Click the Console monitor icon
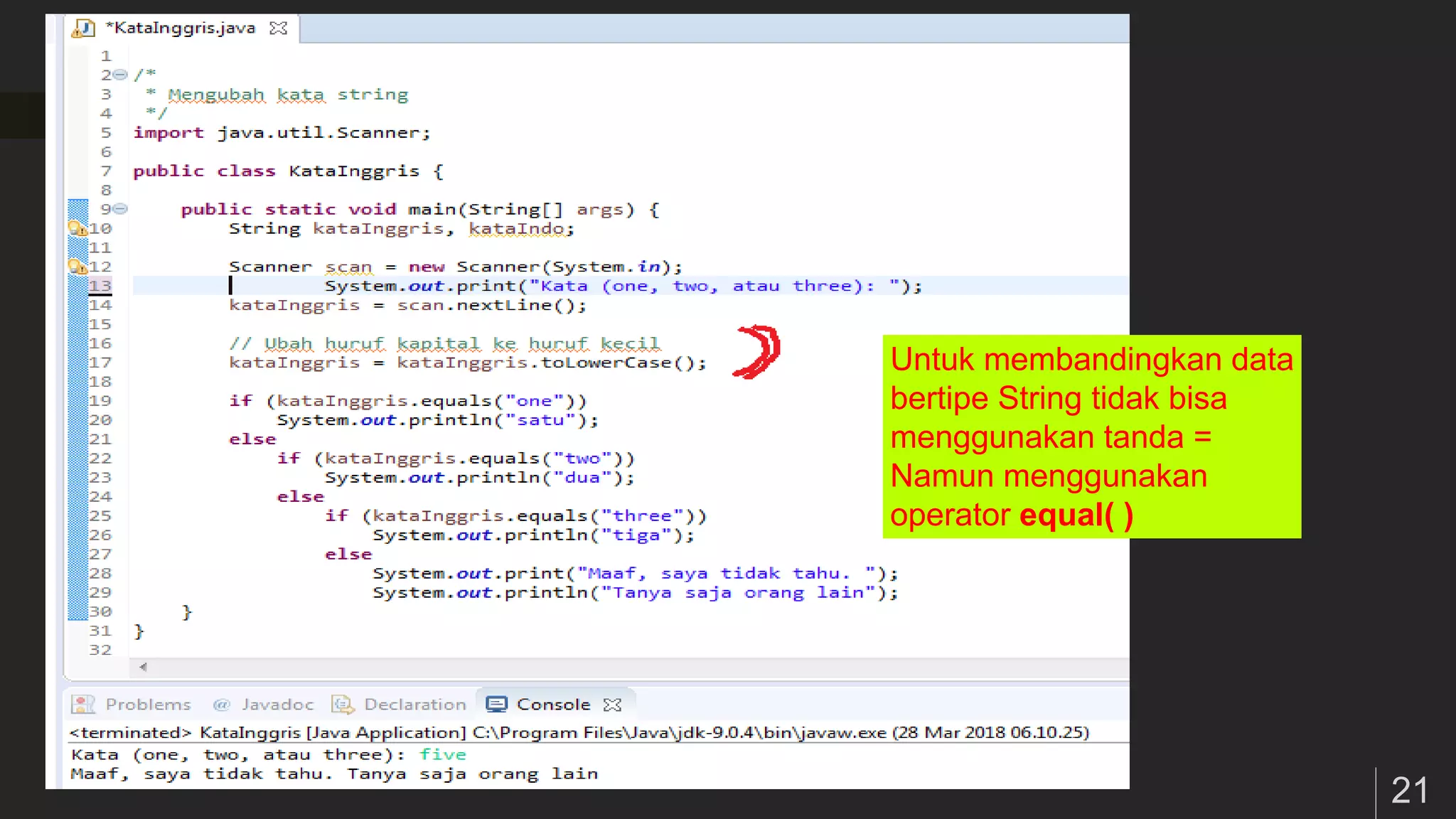 pyautogui.click(x=496, y=704)
